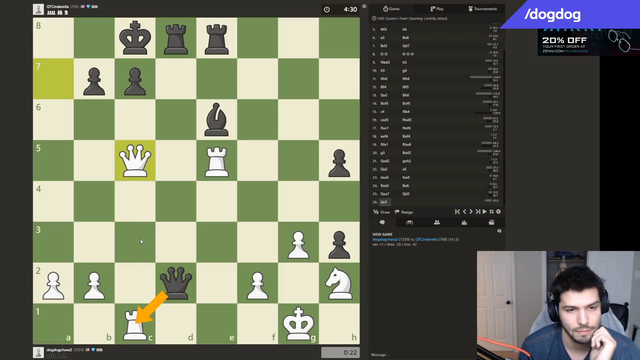Click the highlighted a7 square
640x360 pixels.
(x=53, y=79)
